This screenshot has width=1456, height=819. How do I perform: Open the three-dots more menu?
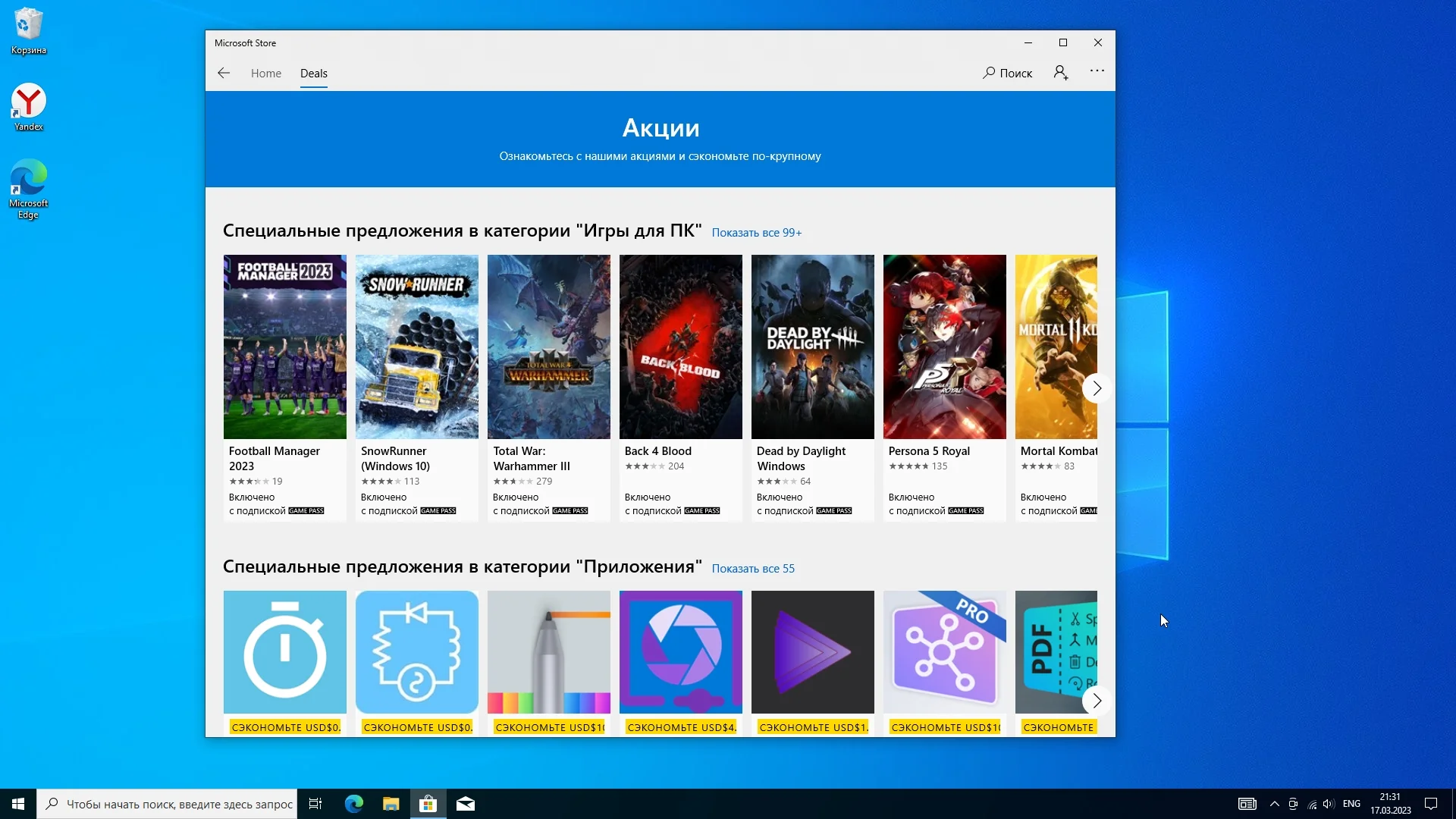tap(1097, 71)
